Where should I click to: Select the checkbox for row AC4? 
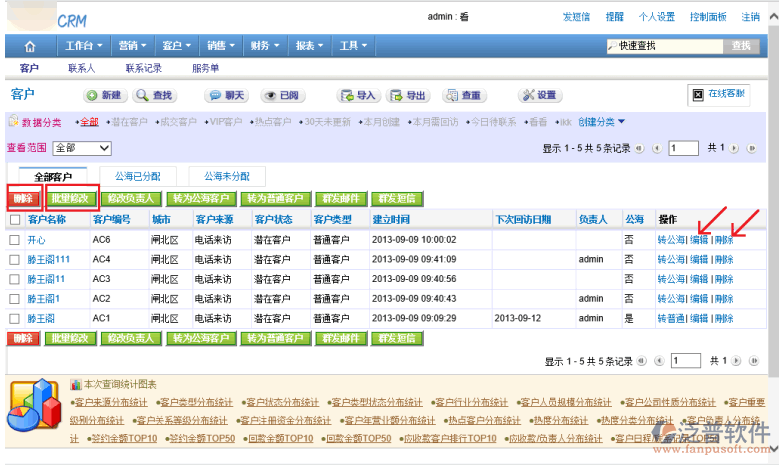click(x=15, y=259)
